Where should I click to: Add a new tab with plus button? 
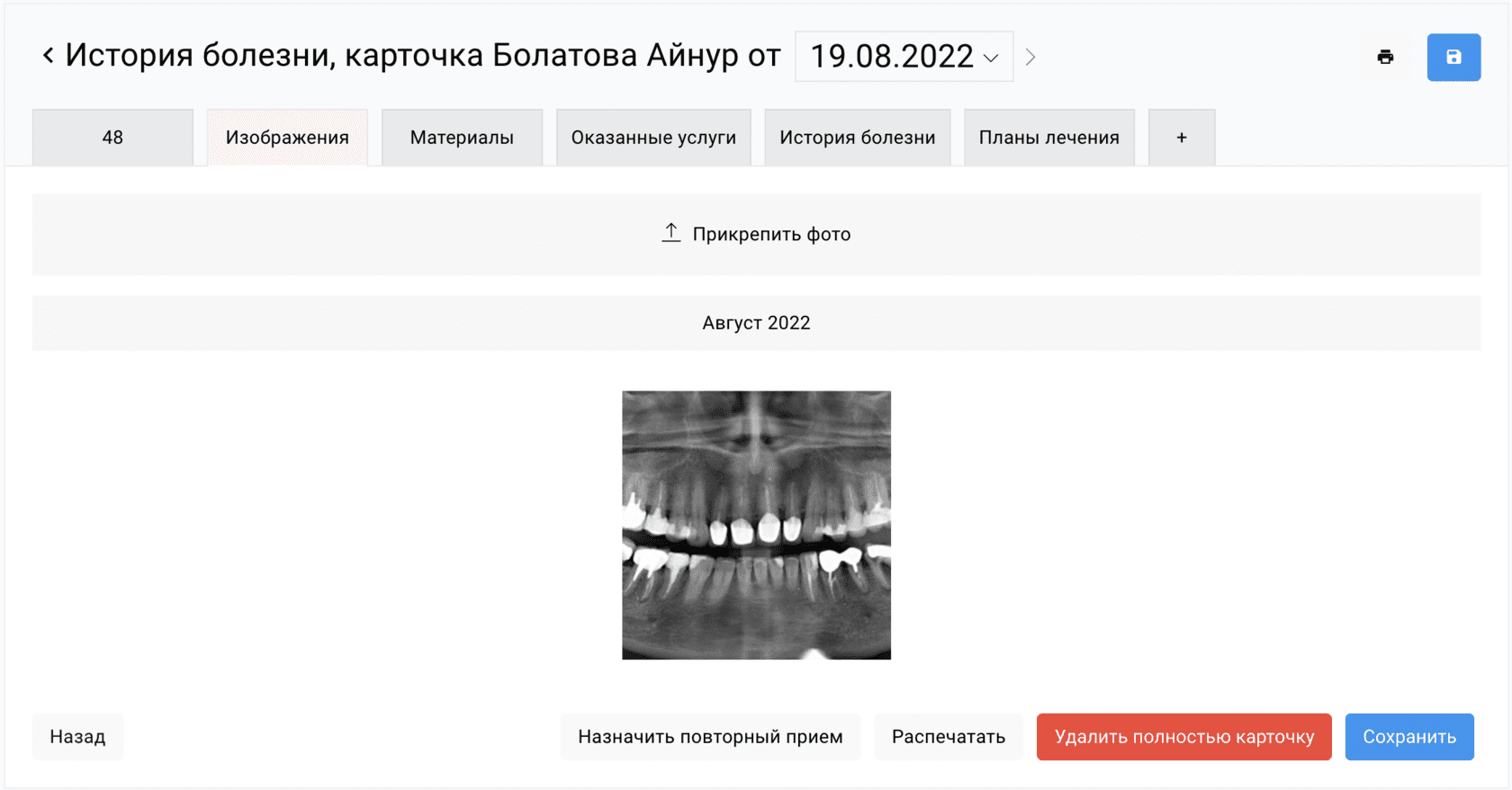[1182, 138]
